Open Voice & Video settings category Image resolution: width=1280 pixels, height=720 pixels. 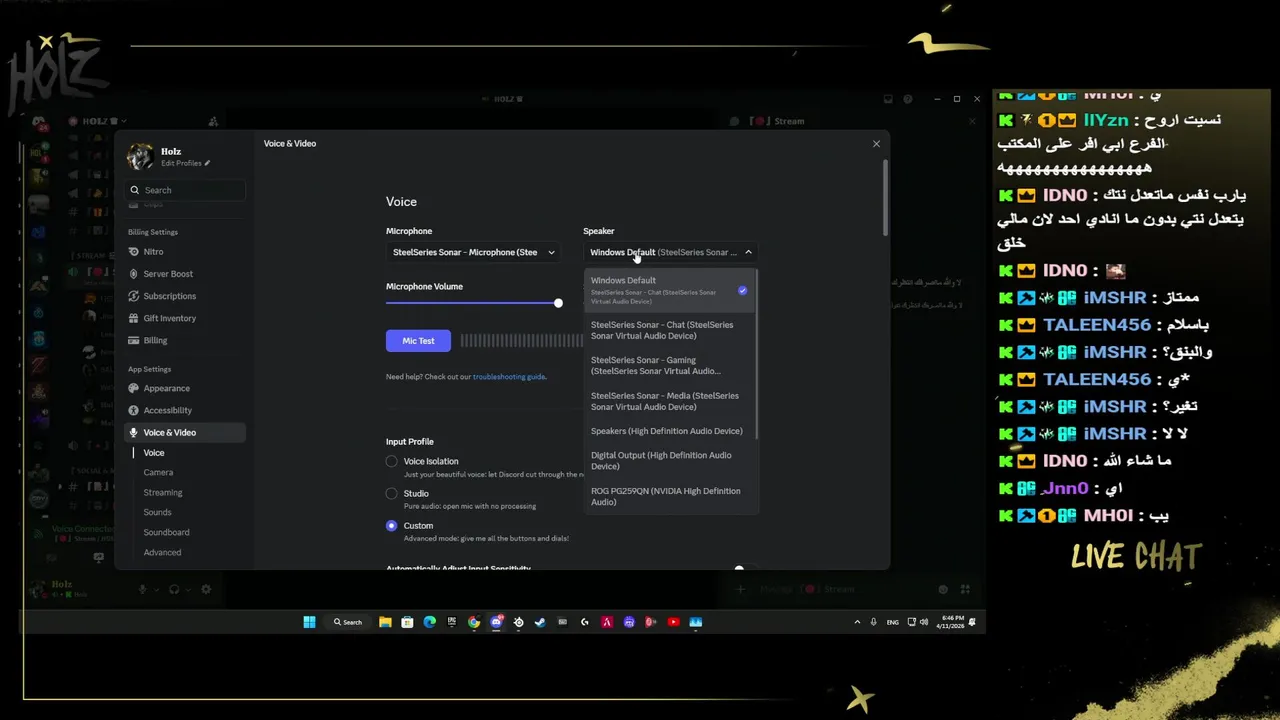tap(185, 432)
